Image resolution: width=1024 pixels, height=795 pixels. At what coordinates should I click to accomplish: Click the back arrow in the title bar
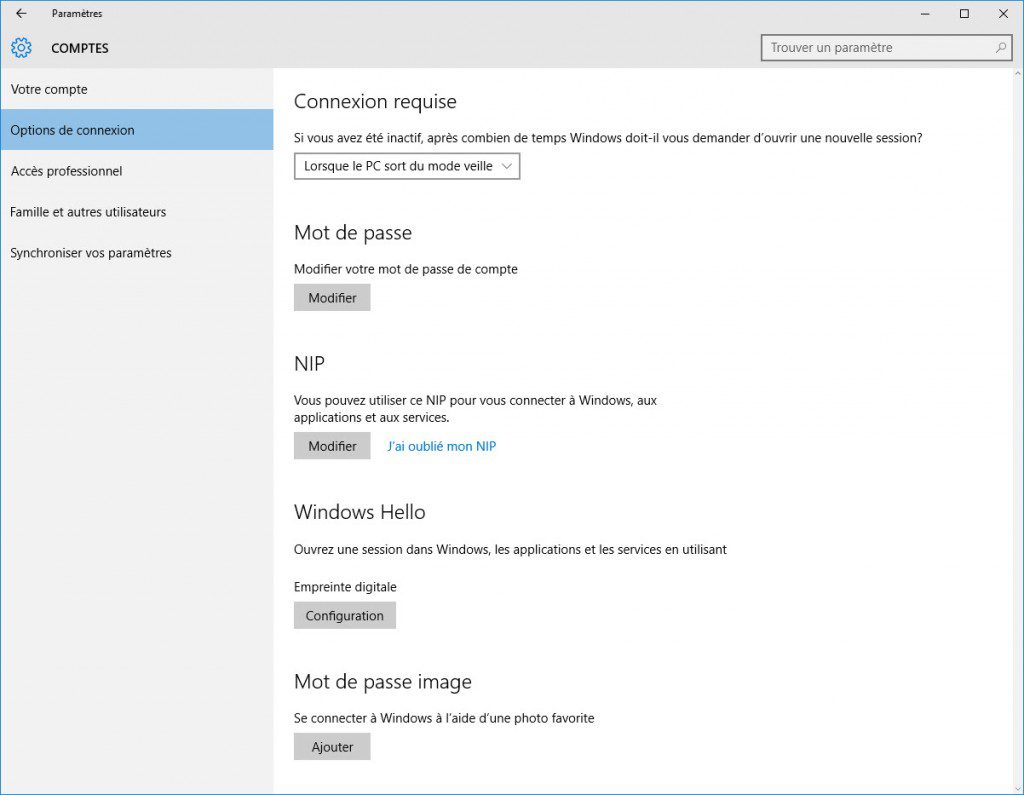[22, 13]
